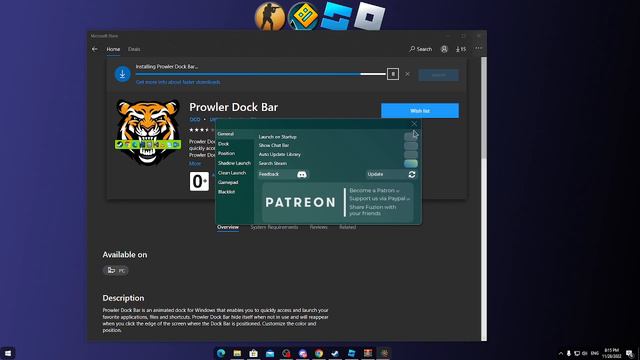The height and width of the screenshot is (360, 640).
Task: Open the Related tab
Action: coord(347,227)
